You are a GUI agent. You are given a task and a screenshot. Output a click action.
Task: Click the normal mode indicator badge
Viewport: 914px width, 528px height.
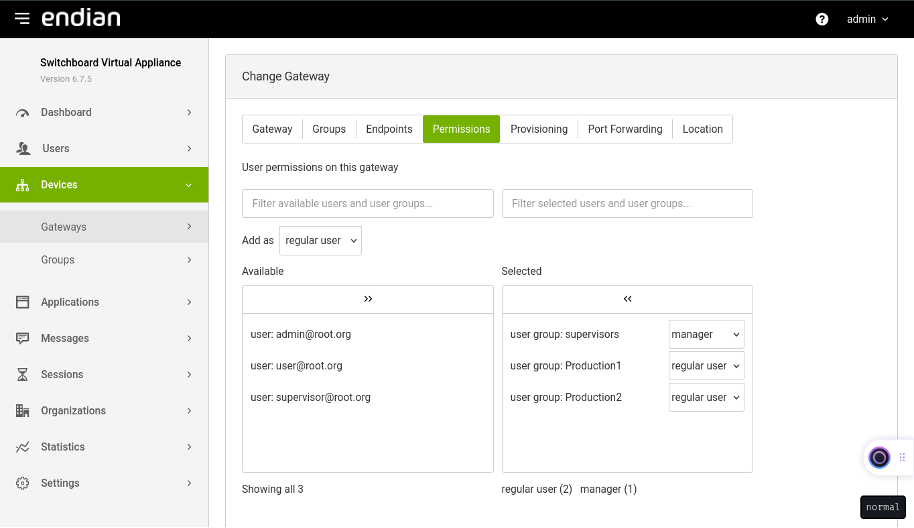click(x=883, y=507)
